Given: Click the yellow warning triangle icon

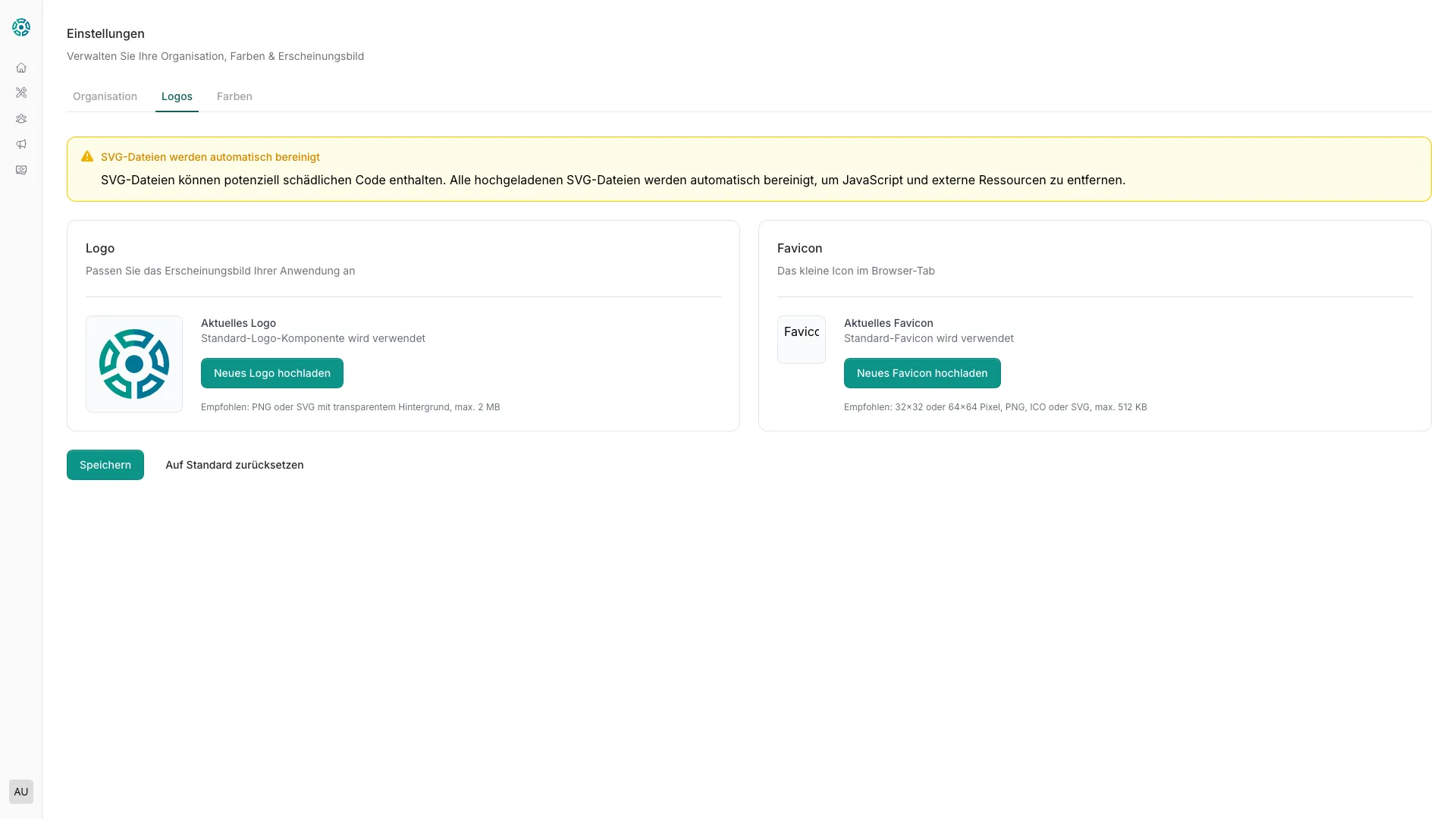Looking at the screenshot, I should pos(87,156).
